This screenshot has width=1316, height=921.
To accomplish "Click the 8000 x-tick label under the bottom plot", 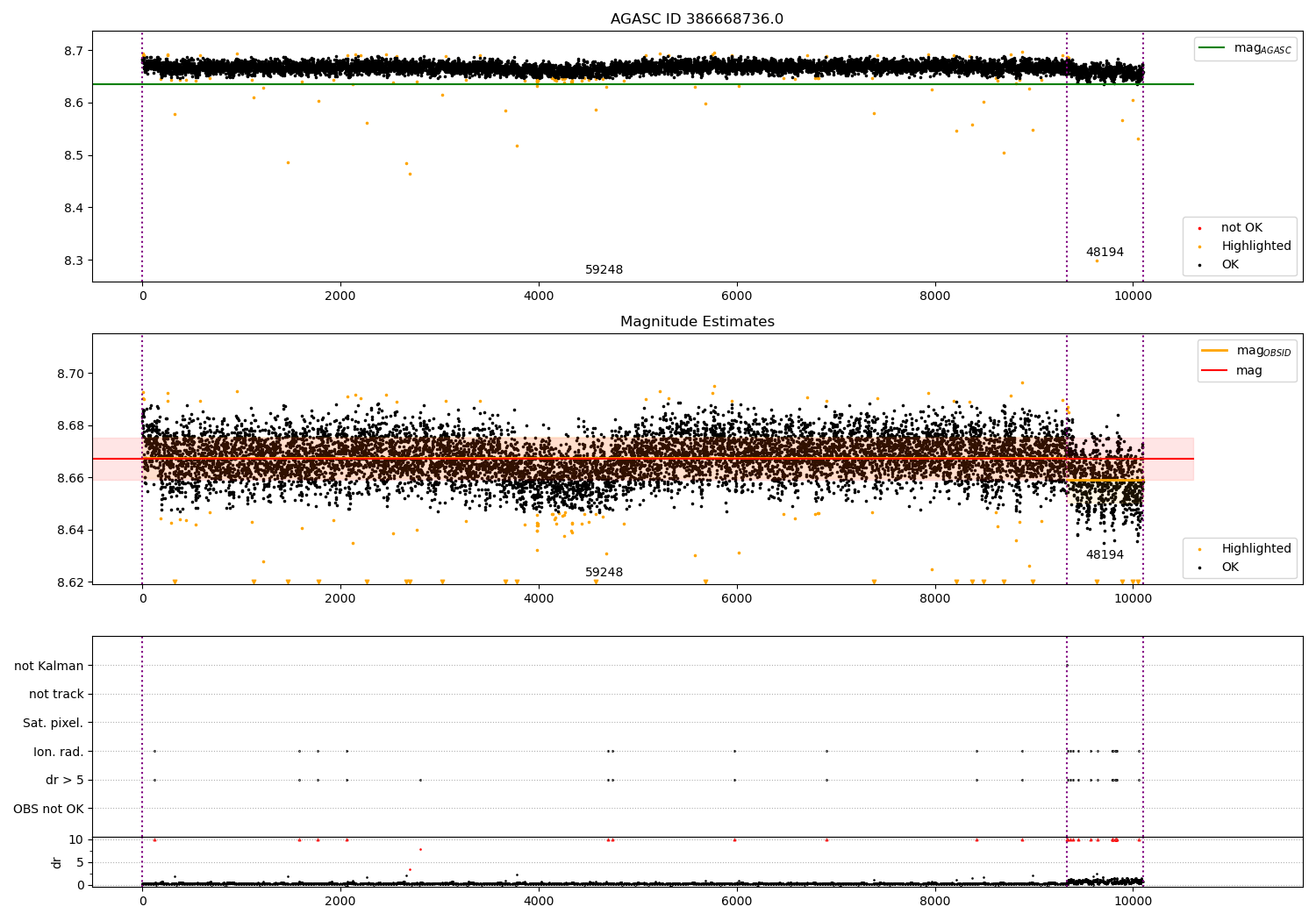I will [935, 901].
